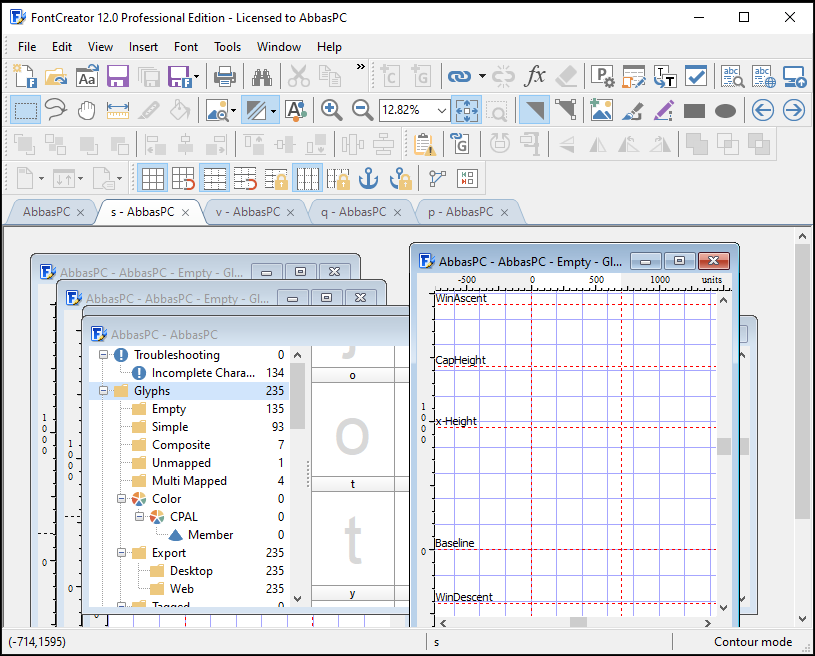
Task: Toggle snap to grid button
Action: (x=183, y=178)
